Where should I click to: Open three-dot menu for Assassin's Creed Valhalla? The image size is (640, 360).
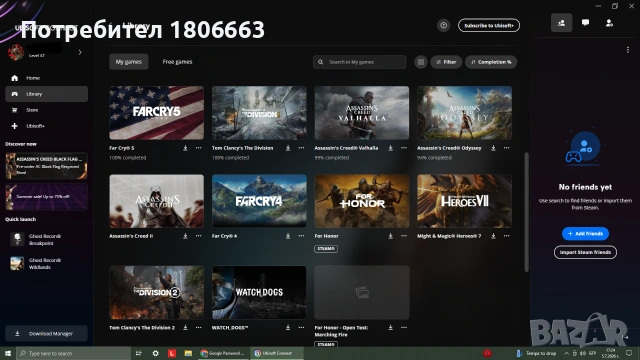click(404, 148)
